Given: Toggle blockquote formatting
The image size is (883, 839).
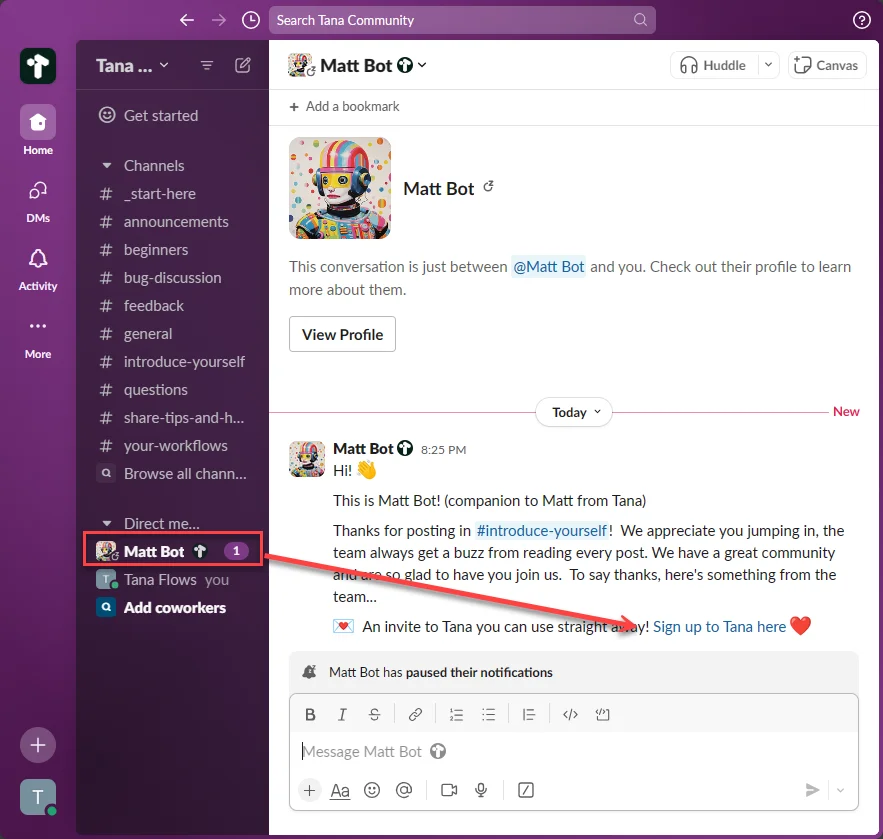Looking at the screenshot, I should click(x=529, y=715).
